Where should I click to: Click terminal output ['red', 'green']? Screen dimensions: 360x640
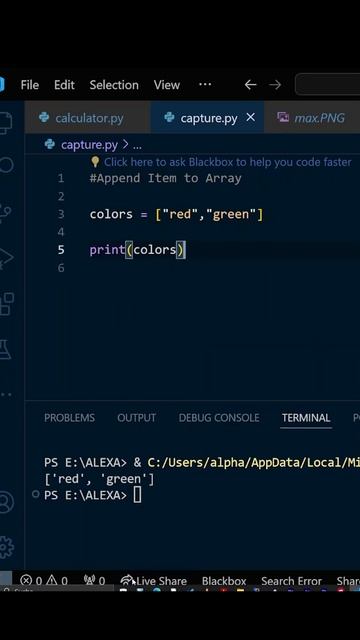coord(99,479)
